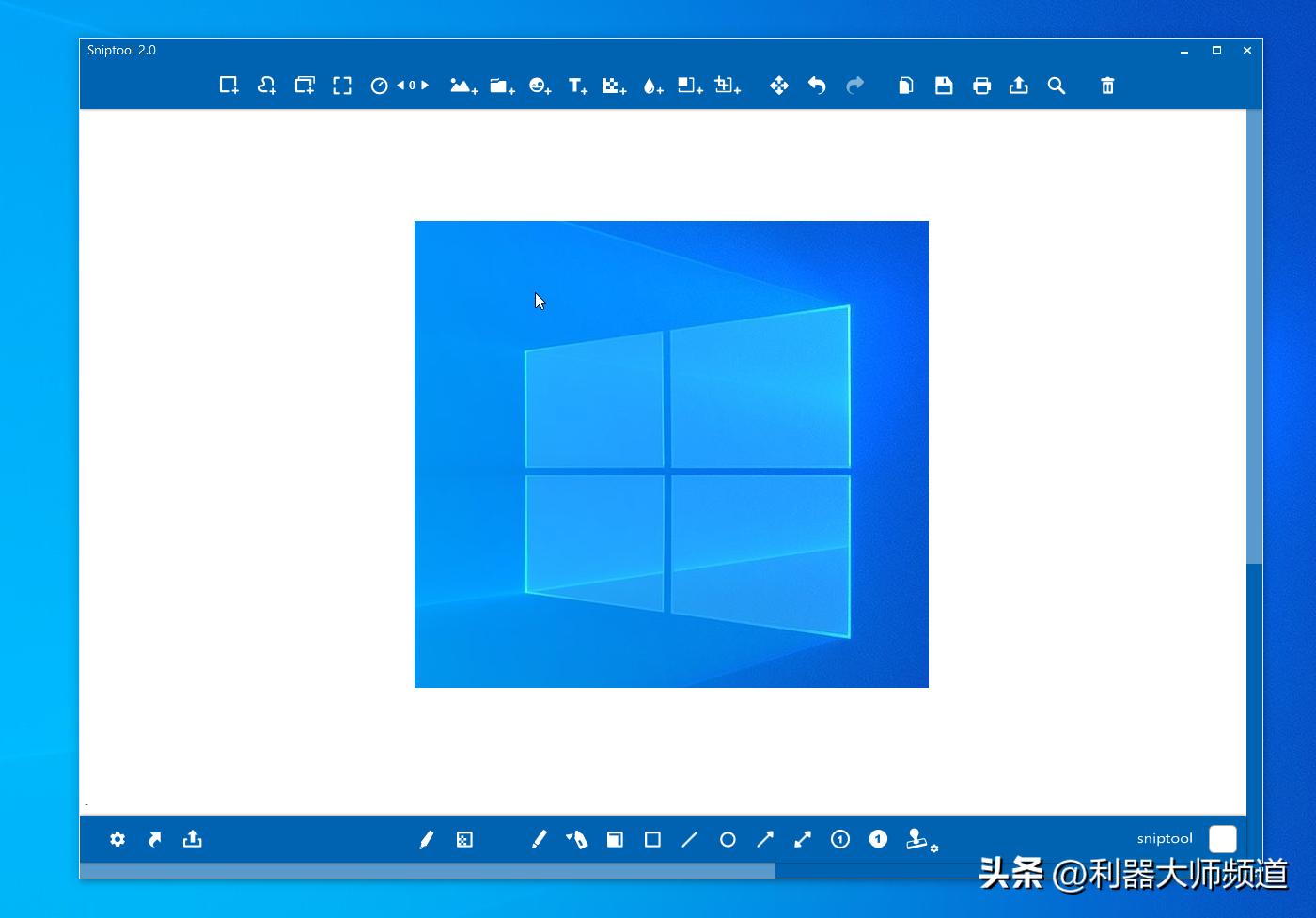
Task: Copy the snip to clipboard
Action: [x=905, y=85]
